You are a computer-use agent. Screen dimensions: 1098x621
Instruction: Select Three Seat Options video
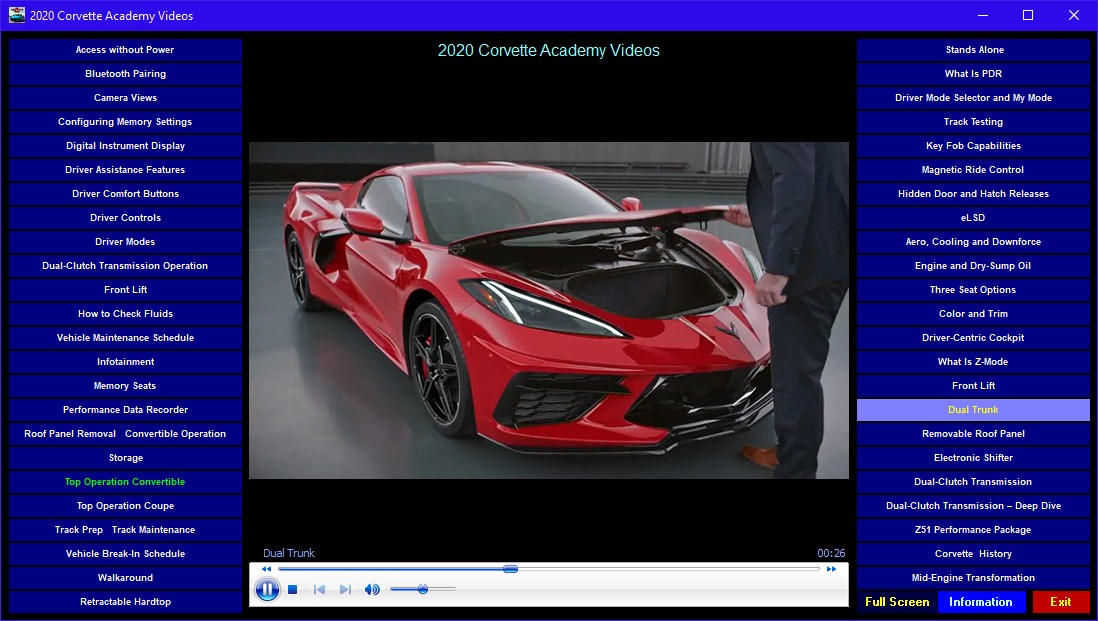[973, 290]
